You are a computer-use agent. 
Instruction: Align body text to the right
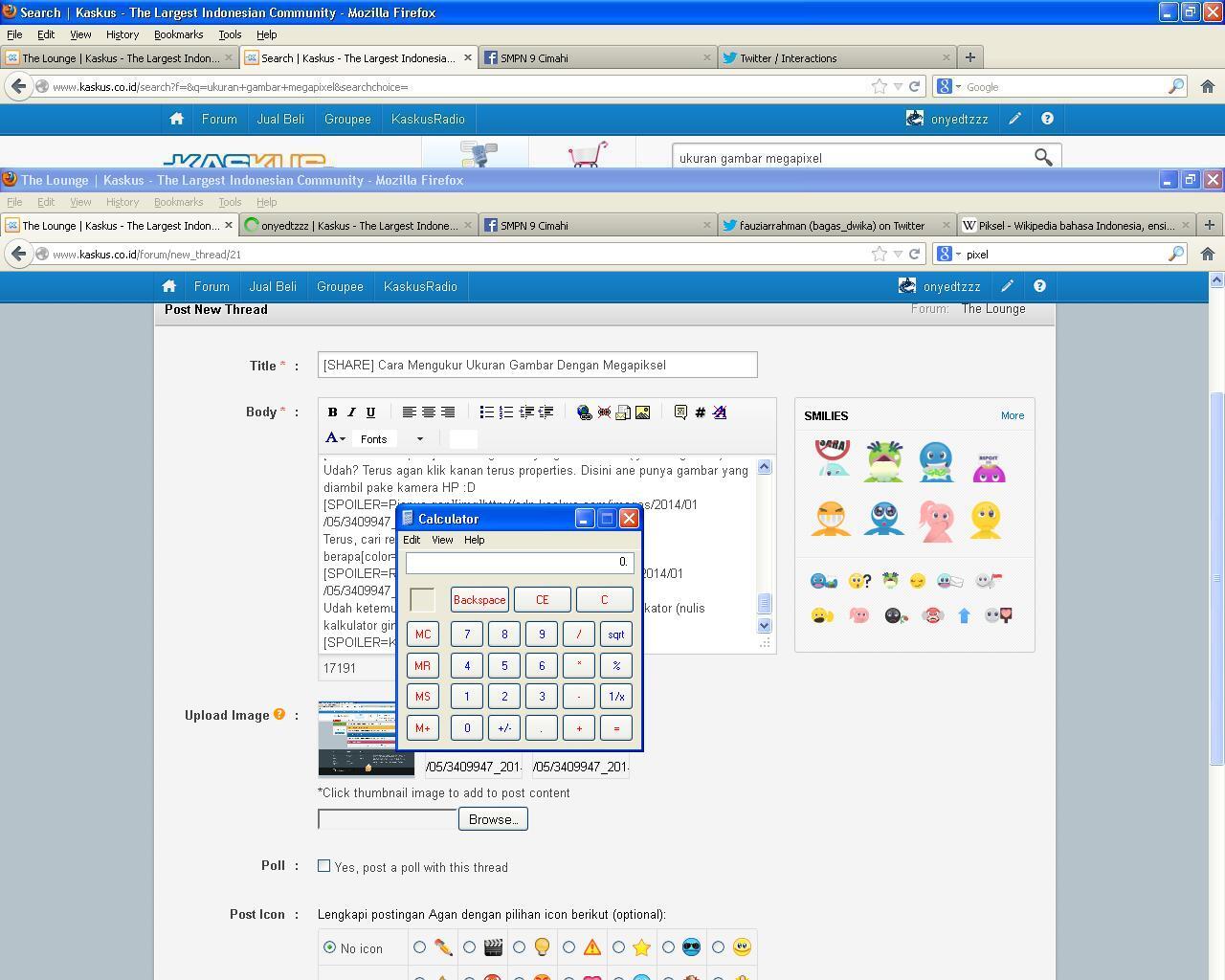pyautogui.click(x=448, y=412)
